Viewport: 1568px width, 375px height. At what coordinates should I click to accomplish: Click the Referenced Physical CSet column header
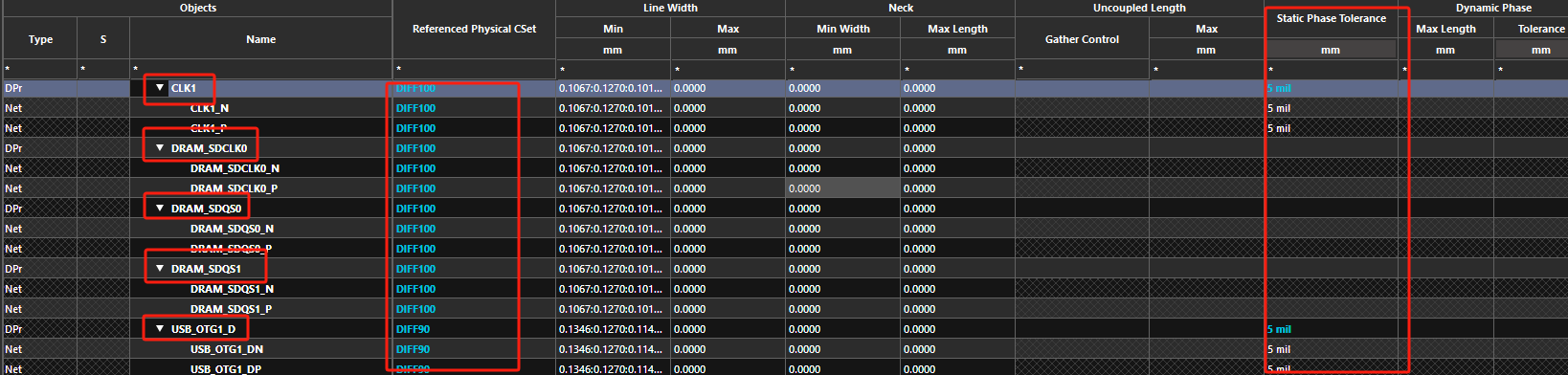click(474, 29)
